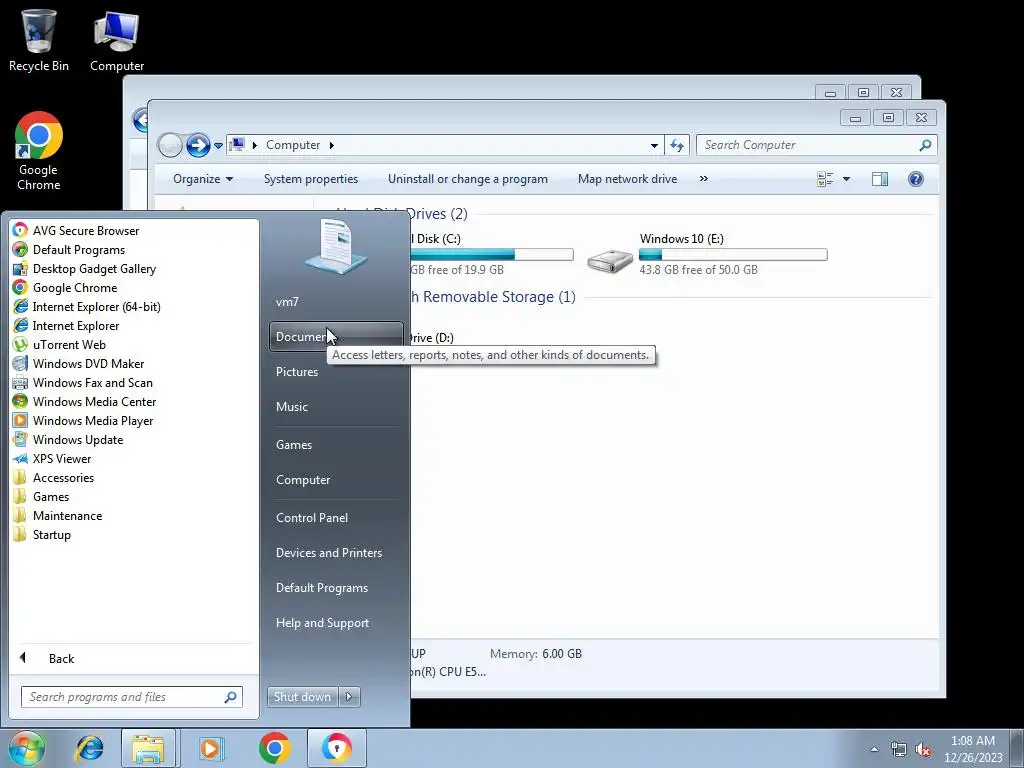1024x768 pixels.
Task: Select the Google Chrome desktop shortcut
Action: coord(39,152)
